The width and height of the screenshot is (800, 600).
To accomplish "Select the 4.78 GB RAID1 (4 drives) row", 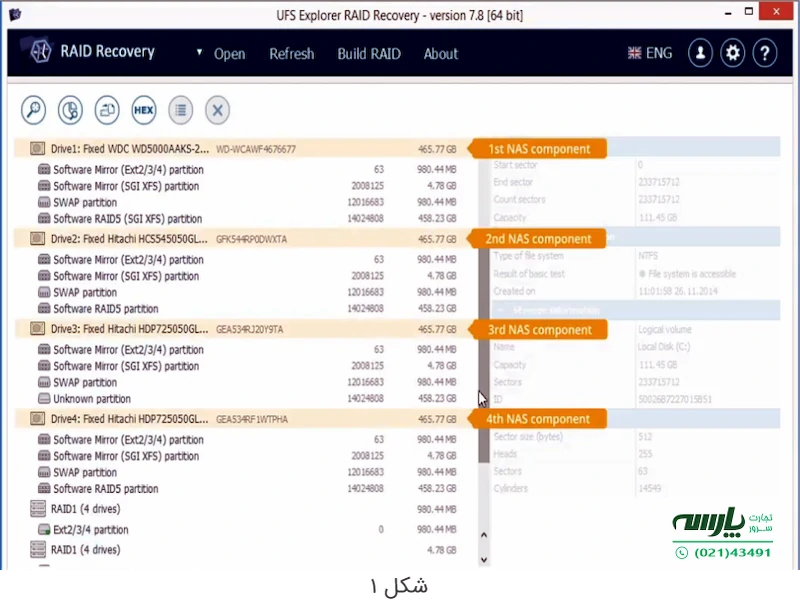I will (x=243, y=549).
